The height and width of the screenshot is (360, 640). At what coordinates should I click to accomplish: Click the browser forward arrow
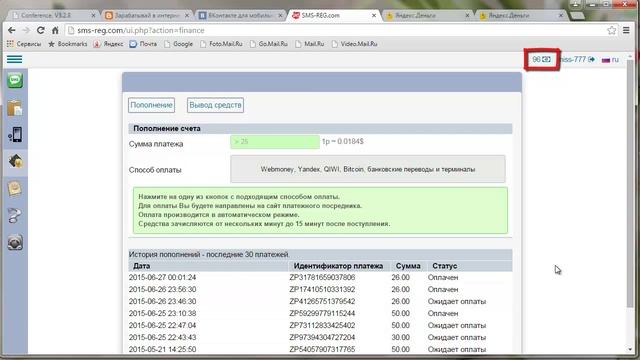26,30
